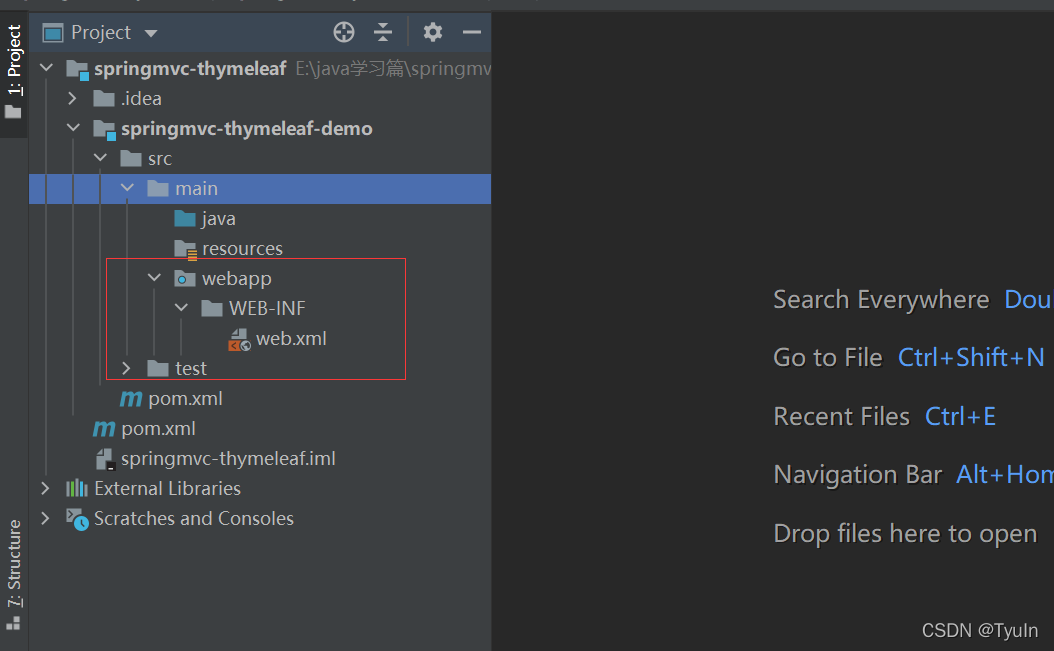Open the Project view dropdown arrow
The image size is (1054, 651).
point(151,33)
